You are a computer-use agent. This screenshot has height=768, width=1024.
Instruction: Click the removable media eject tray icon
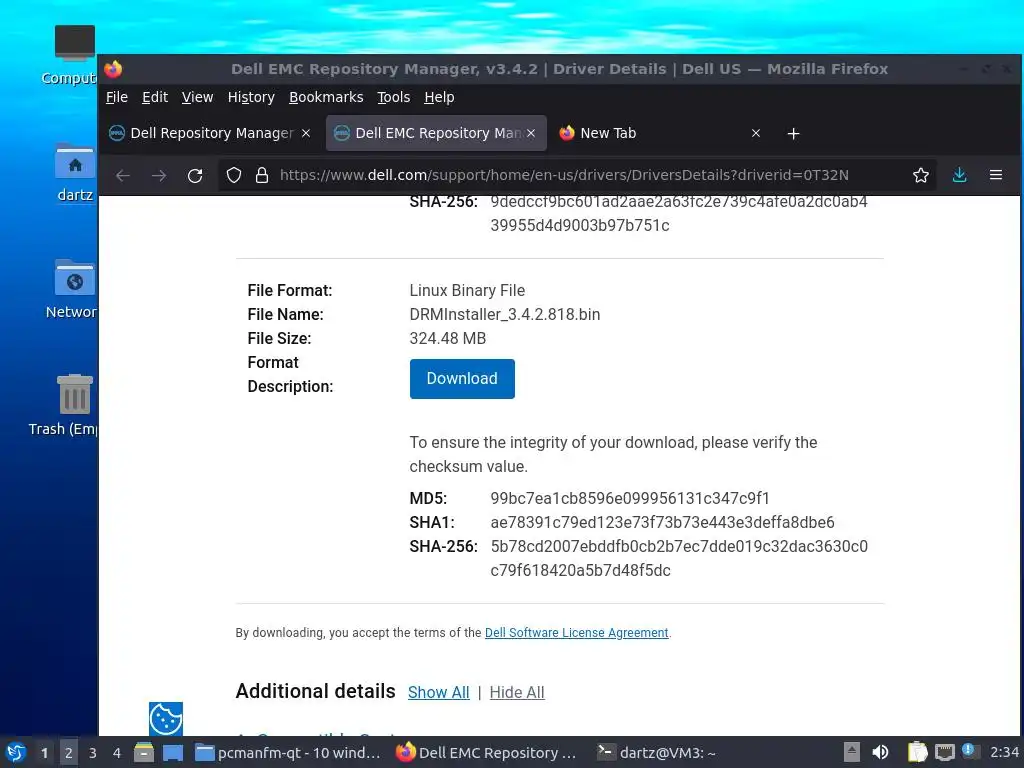tap(851, 752)
